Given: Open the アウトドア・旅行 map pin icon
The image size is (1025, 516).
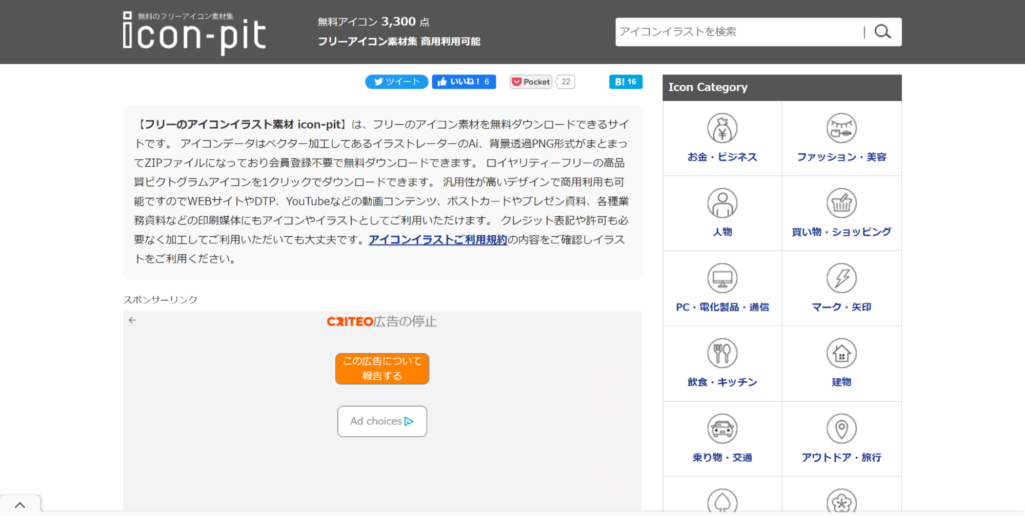Looking at the screenshot, I should (841, 428).
